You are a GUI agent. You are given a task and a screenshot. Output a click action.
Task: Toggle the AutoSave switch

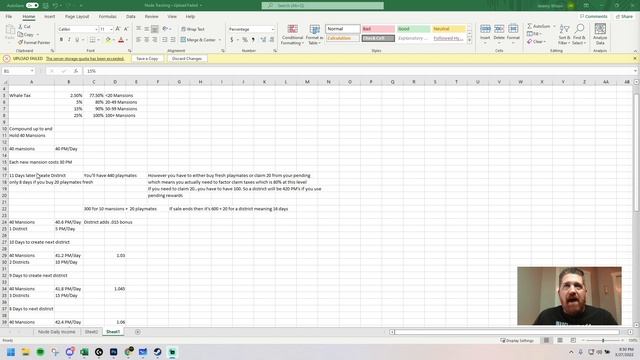(32, 5)
